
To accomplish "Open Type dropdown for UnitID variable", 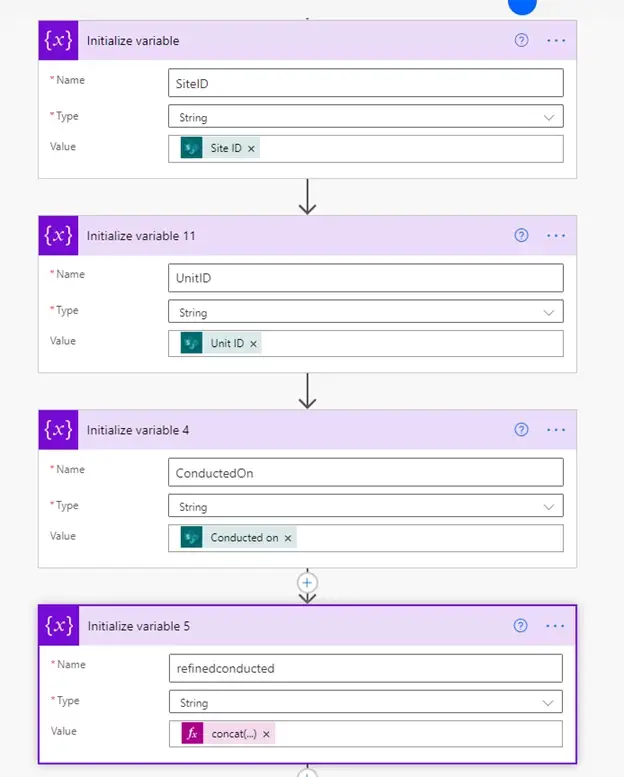I will click(366, 312).
